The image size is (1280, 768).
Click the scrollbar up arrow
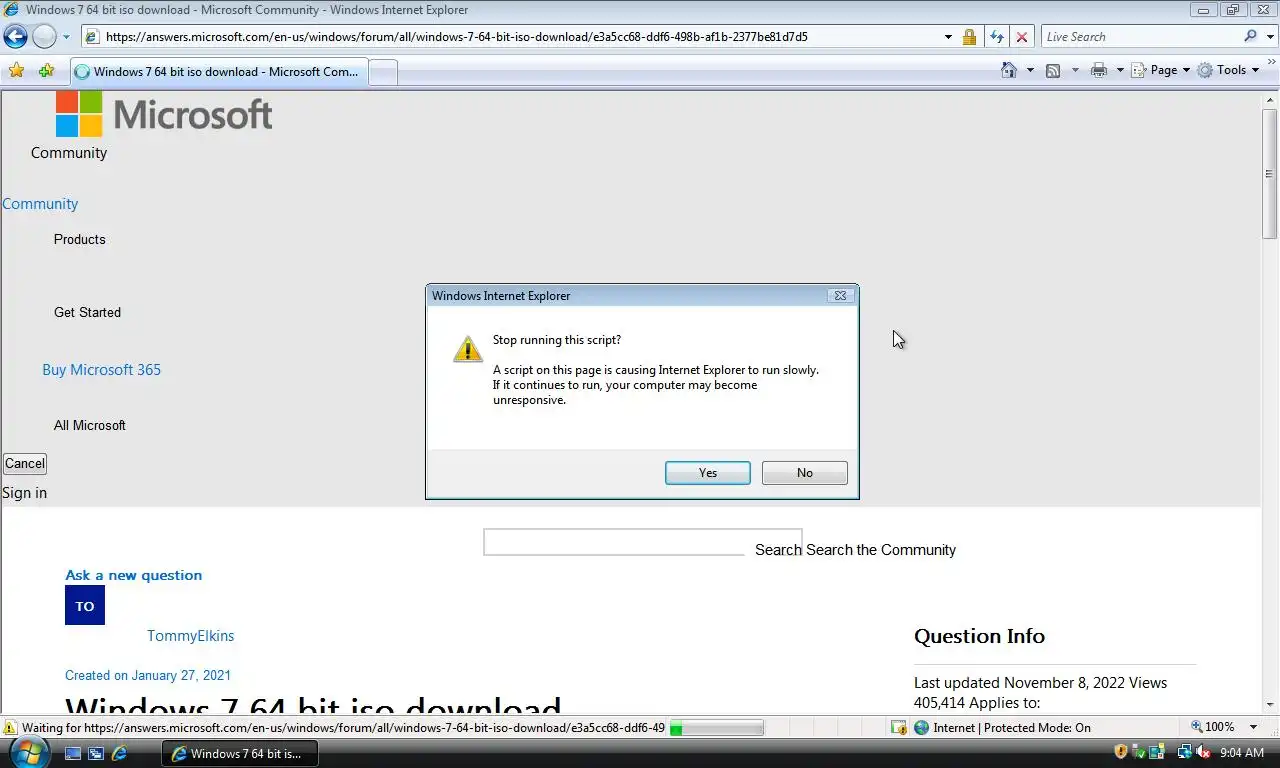1270,99
